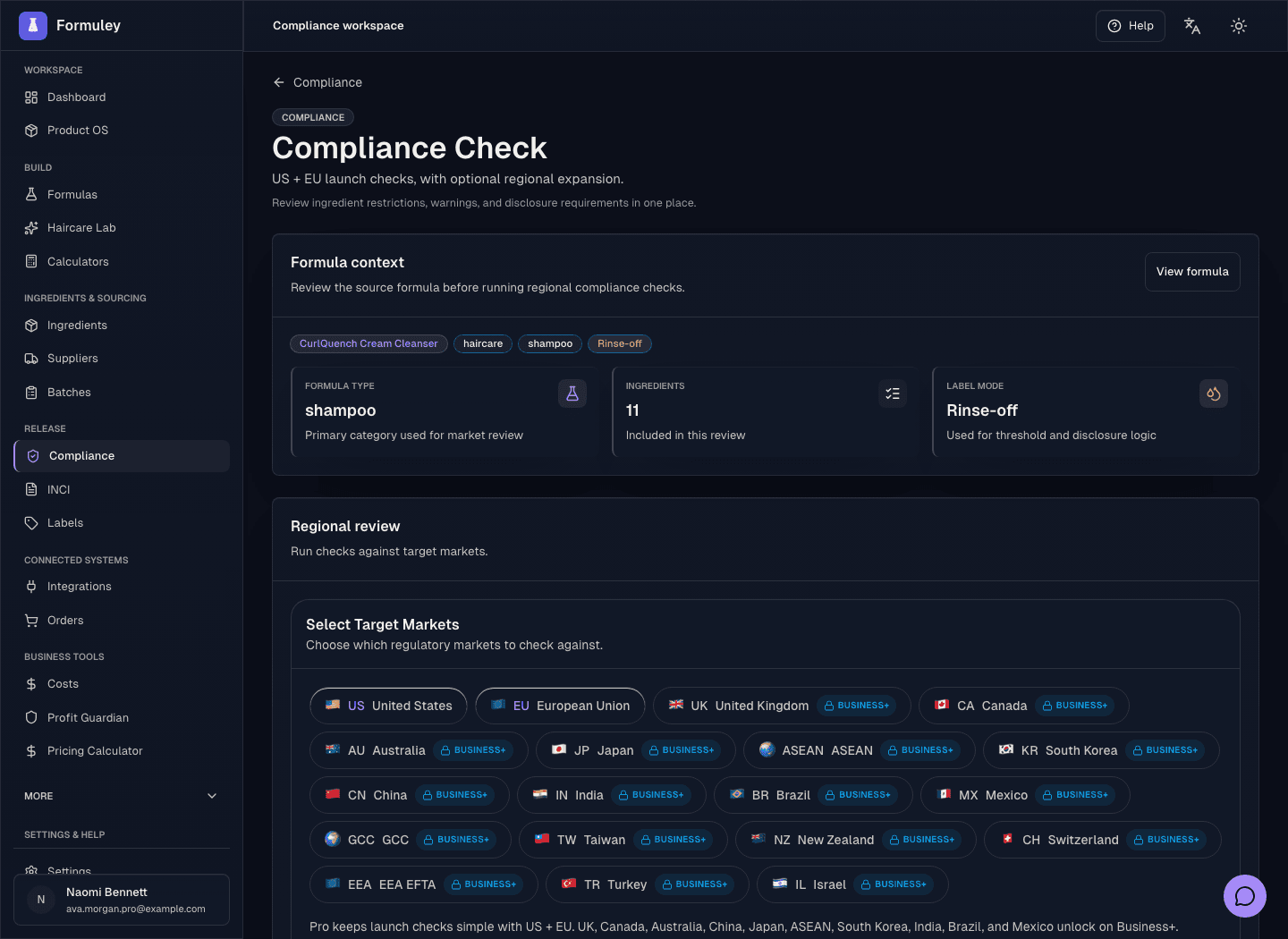Image resolution: width=1288 pixels, height=939 pixels.
Task: Select the CH Switzerland market chip
Action: click(x=1102, y=840)
